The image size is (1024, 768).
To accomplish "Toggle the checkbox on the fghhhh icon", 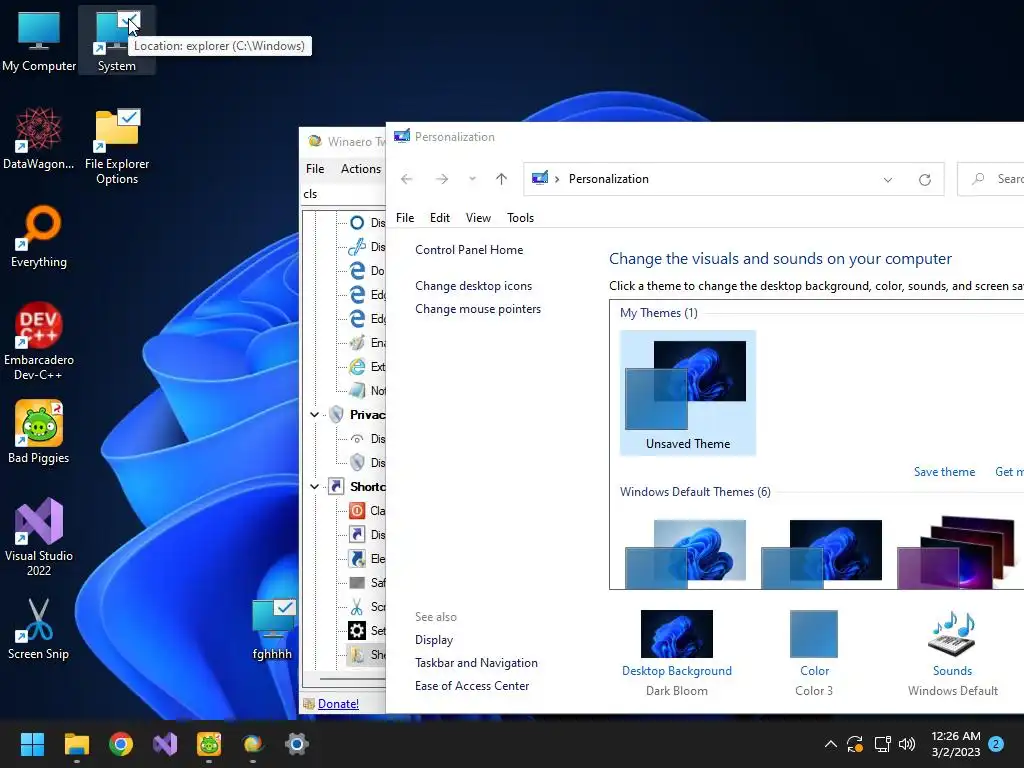I will click(285, 607).
